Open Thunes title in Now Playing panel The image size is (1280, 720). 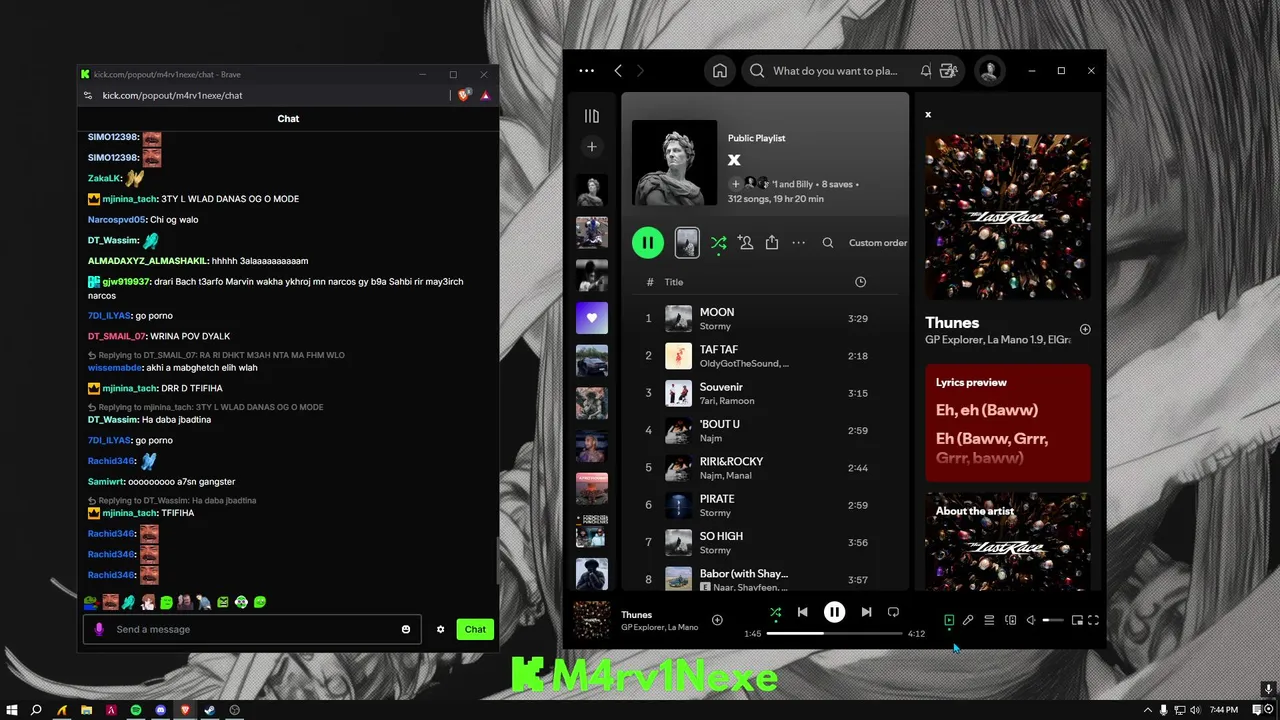[952, 322]
